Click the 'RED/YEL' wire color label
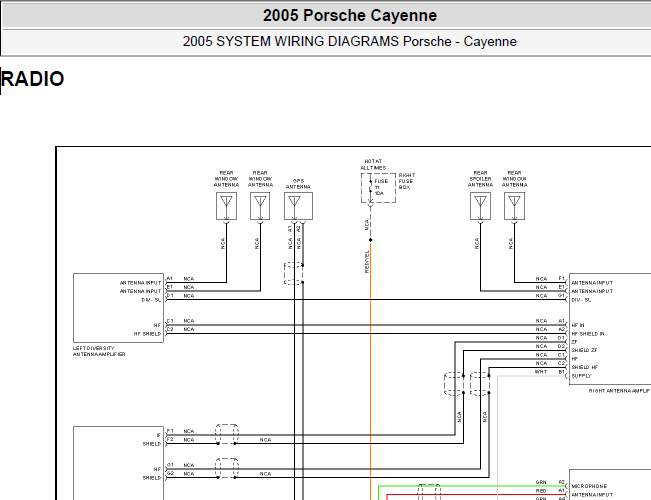 [x=367, y=262]
